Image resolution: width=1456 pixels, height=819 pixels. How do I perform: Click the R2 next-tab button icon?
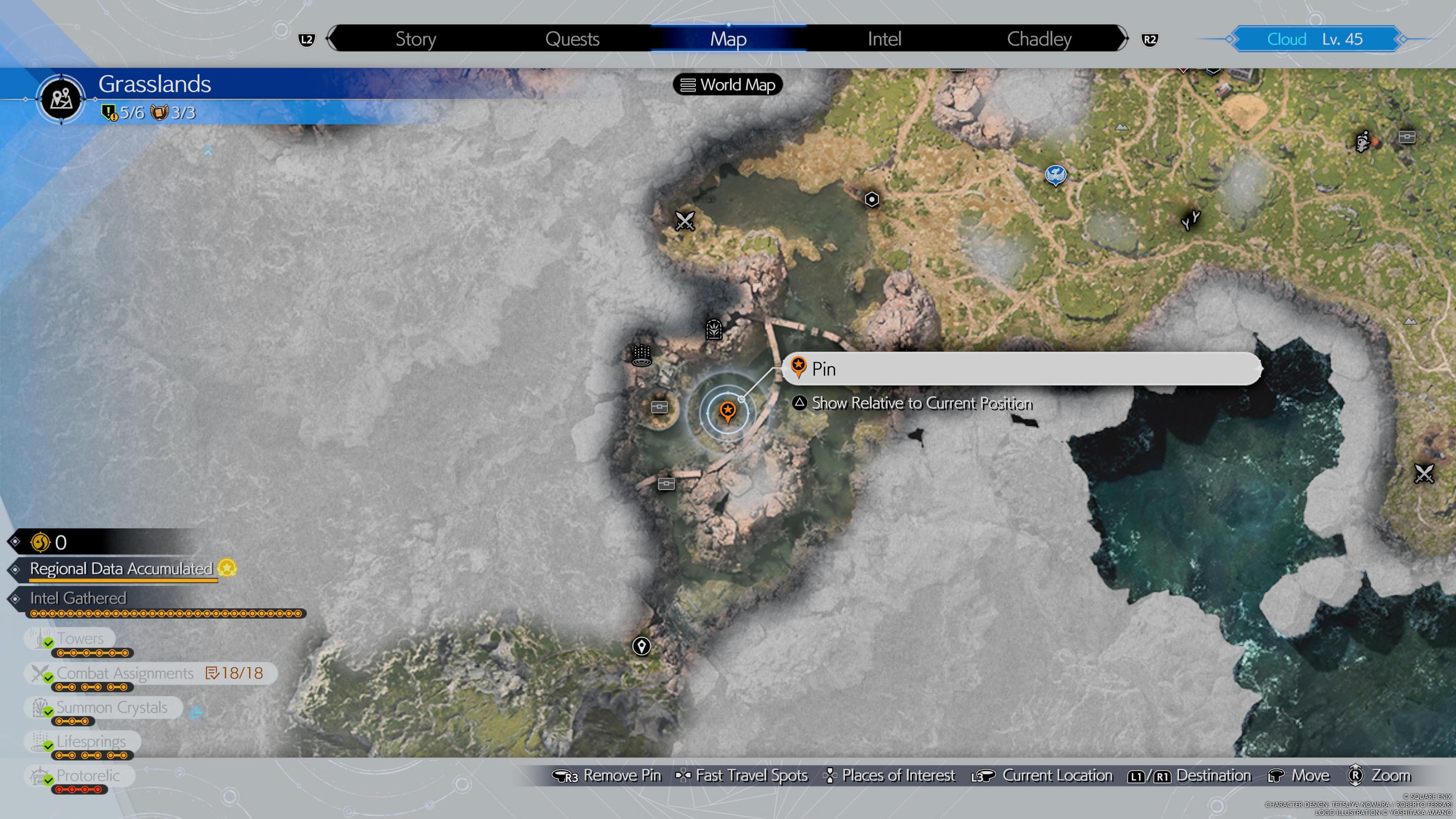tap(1150, 39)
